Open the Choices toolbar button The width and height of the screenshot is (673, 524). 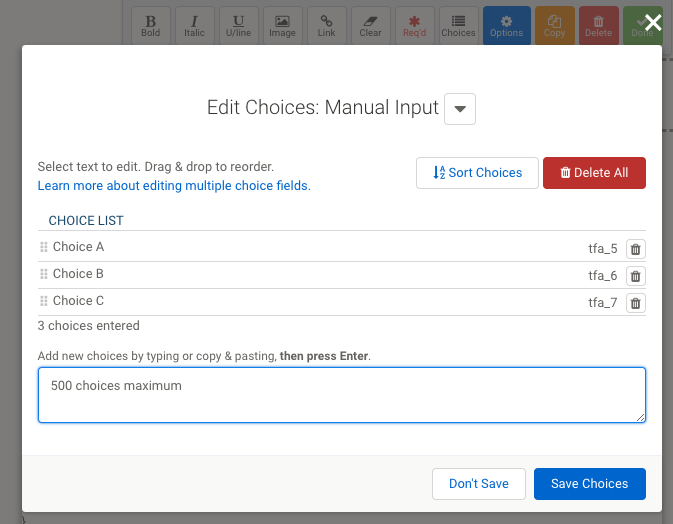(458, 25)
